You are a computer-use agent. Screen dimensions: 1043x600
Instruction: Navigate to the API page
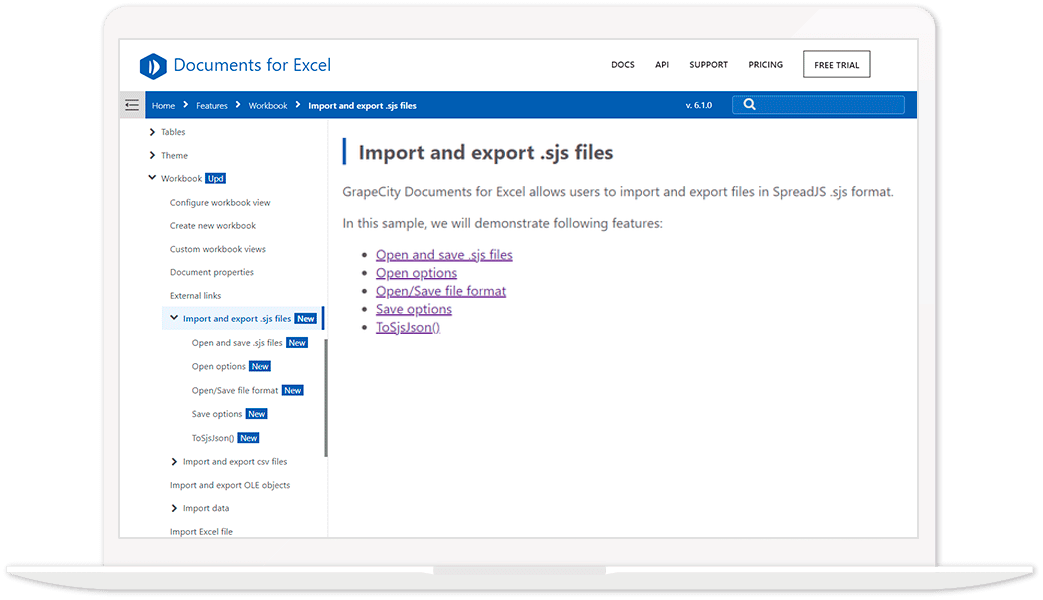(661, 64)
